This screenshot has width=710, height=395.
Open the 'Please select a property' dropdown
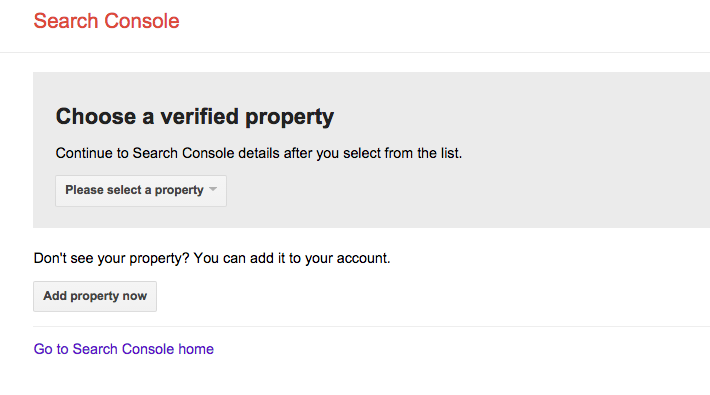pos(141,191)
